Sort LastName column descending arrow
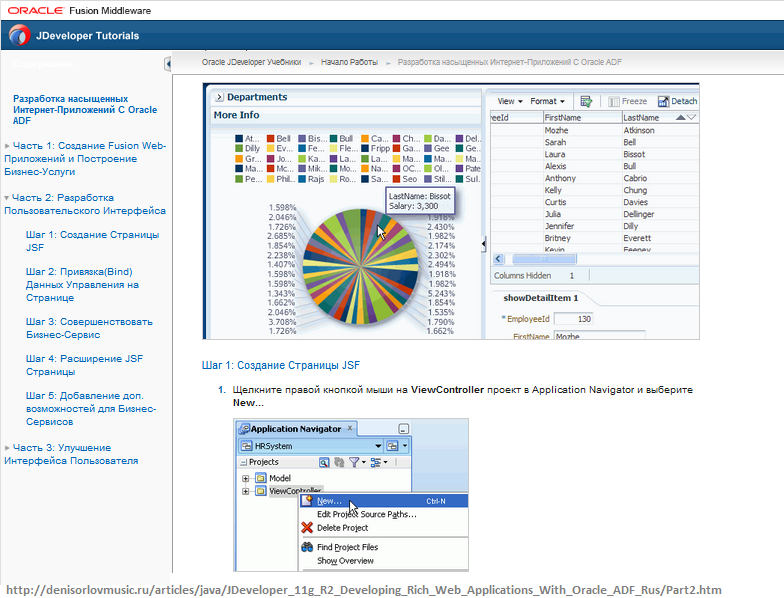 (x=692, y=118)
